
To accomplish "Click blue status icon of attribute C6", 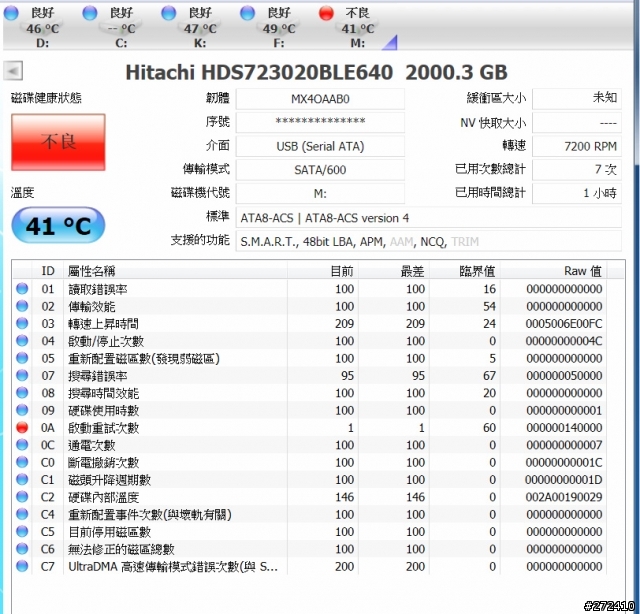I will (x=22, y=549).
